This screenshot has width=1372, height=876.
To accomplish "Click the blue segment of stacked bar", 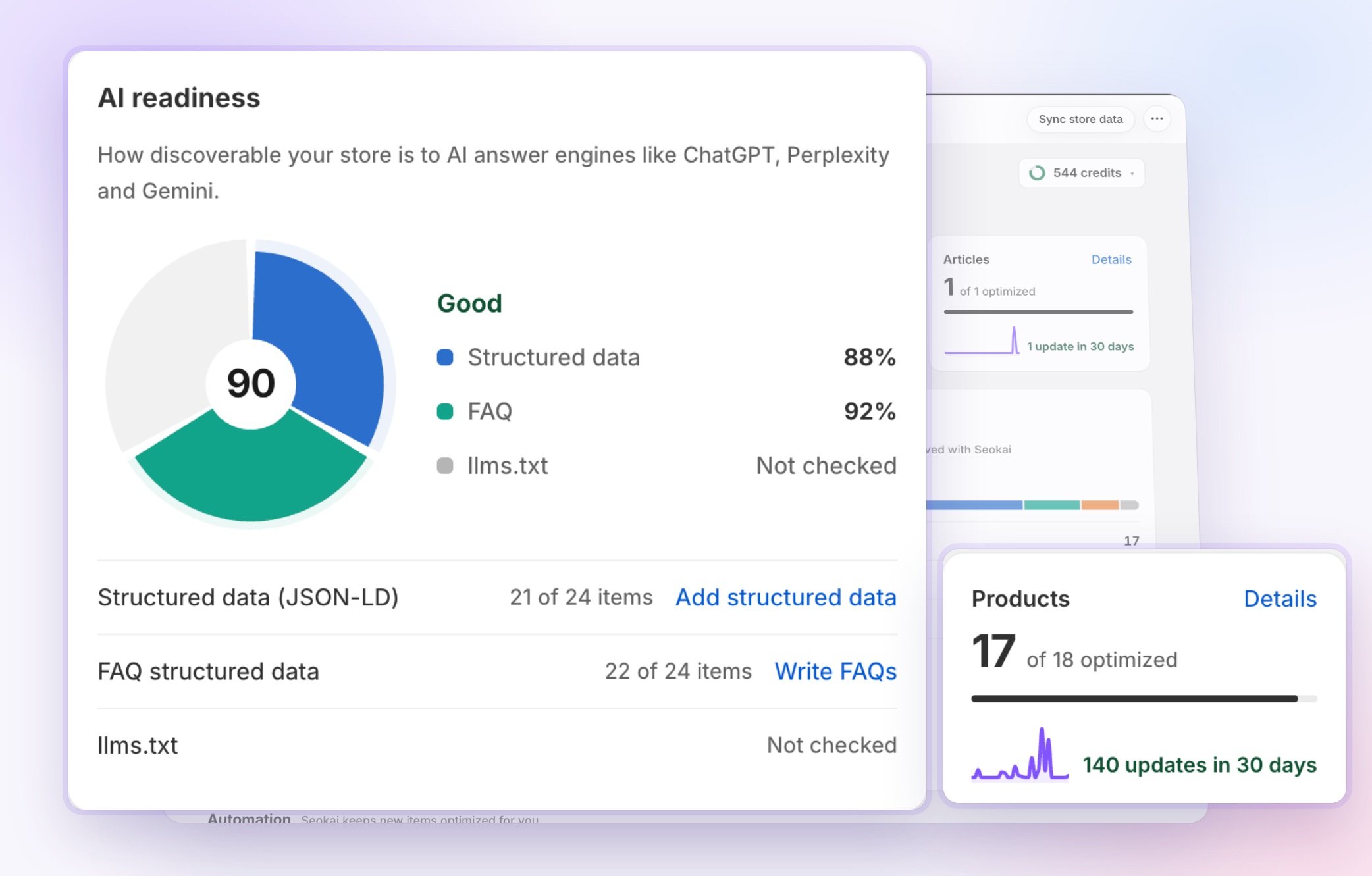I will (x=974, y=505).
